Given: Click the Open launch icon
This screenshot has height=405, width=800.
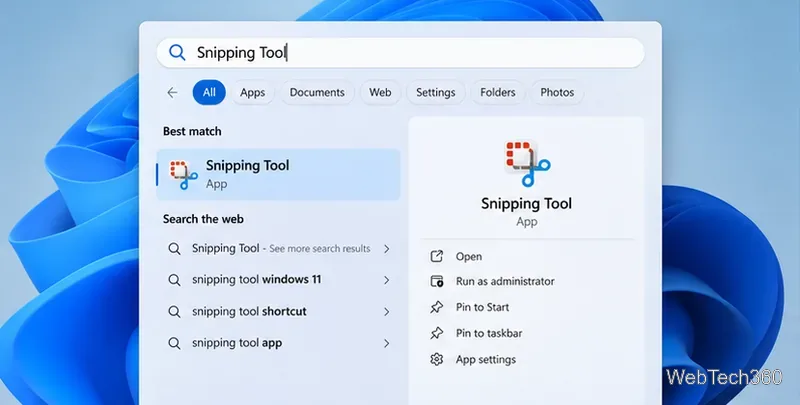Looking at the screenshot, I should click(x=437, y=256).
